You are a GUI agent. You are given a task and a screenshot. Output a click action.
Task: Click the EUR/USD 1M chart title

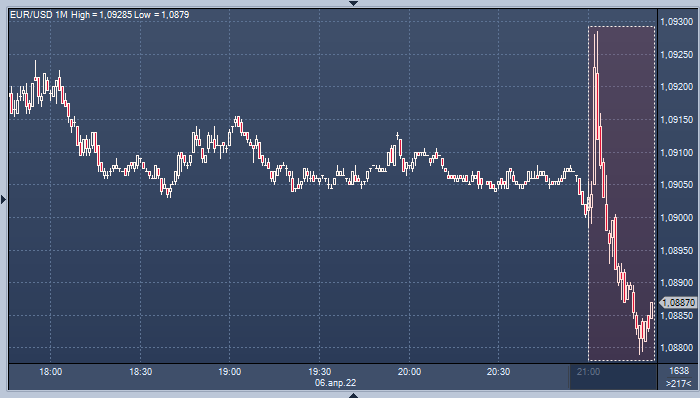(x=39, y=15)
